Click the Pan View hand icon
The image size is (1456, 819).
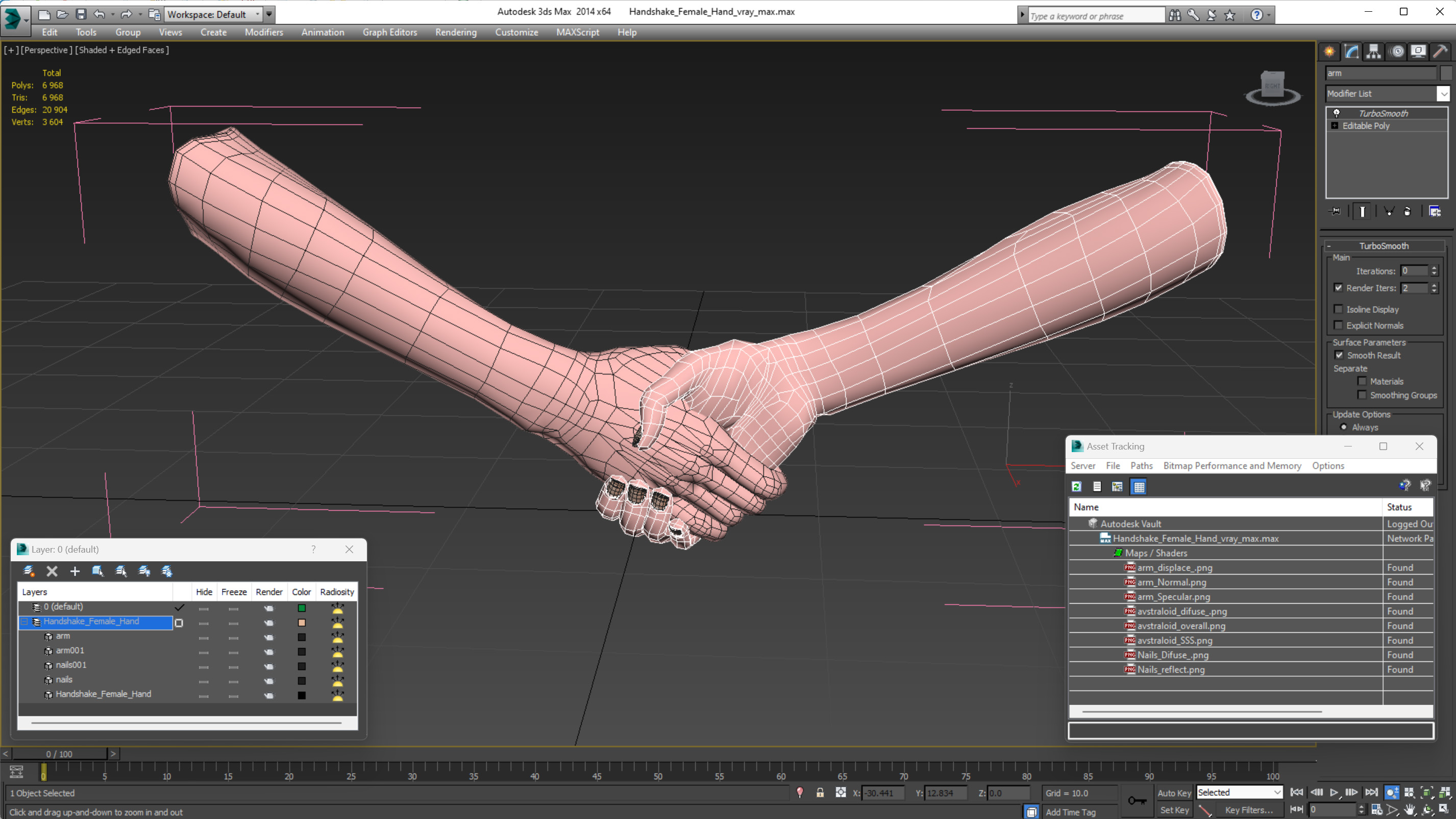pos(1409,809)
